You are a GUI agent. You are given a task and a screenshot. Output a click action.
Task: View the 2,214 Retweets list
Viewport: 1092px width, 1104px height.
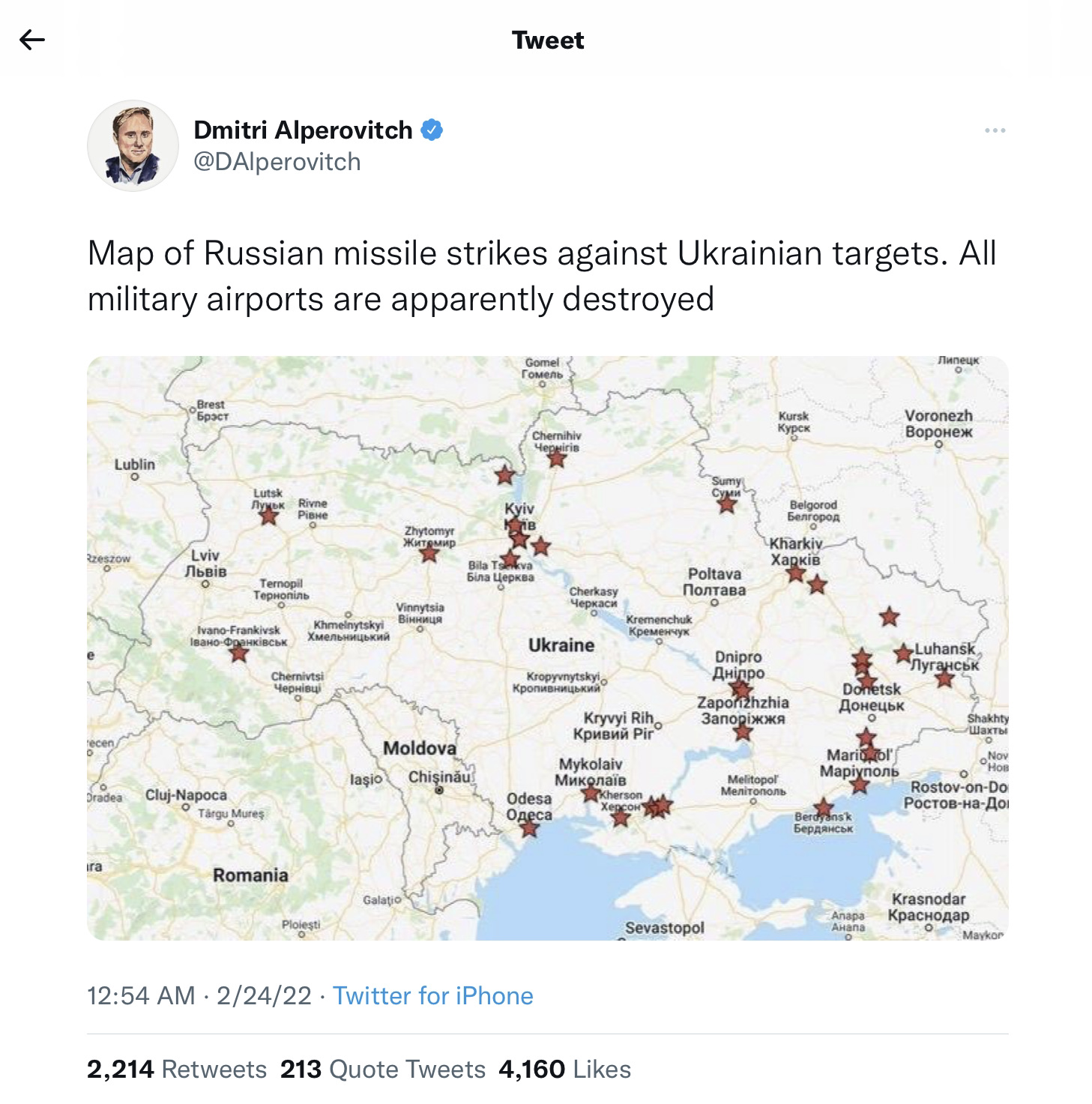(177, 1069)
